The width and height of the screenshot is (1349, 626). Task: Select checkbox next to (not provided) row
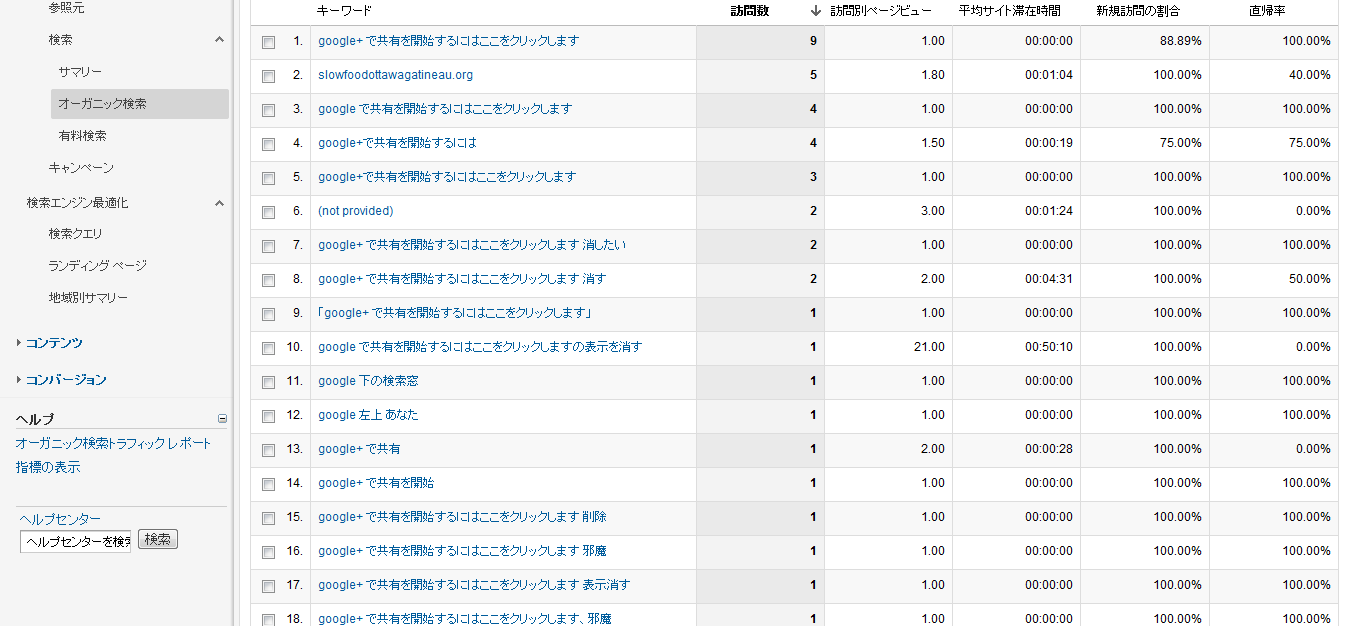(x=268, y=212)
